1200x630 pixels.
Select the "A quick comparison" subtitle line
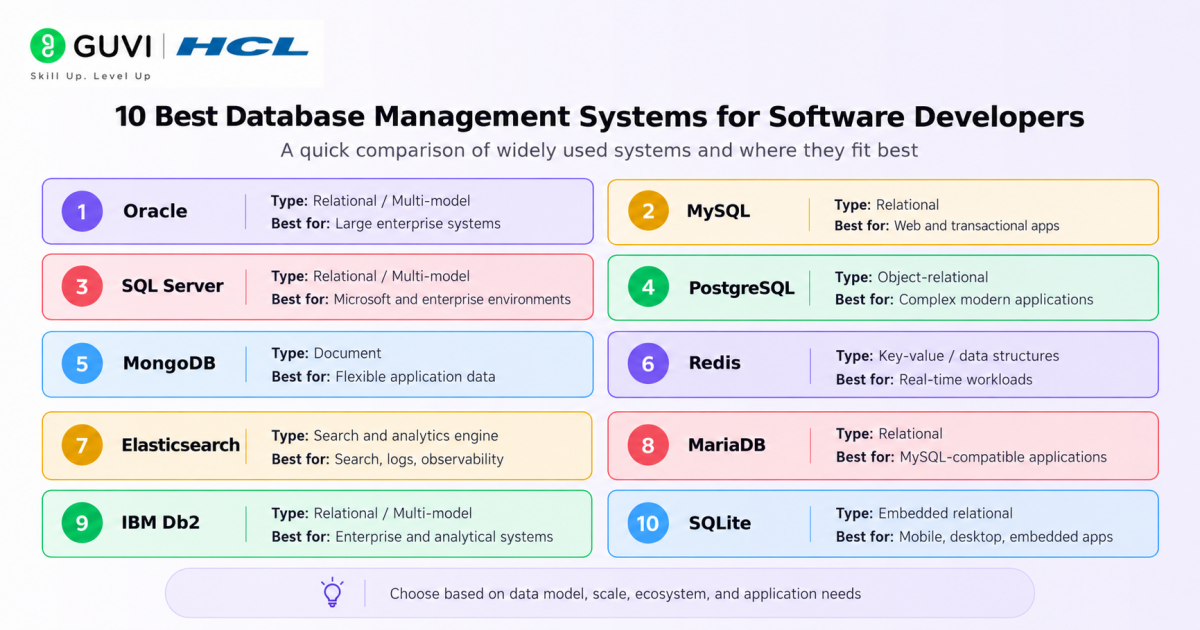click(600, 152)
